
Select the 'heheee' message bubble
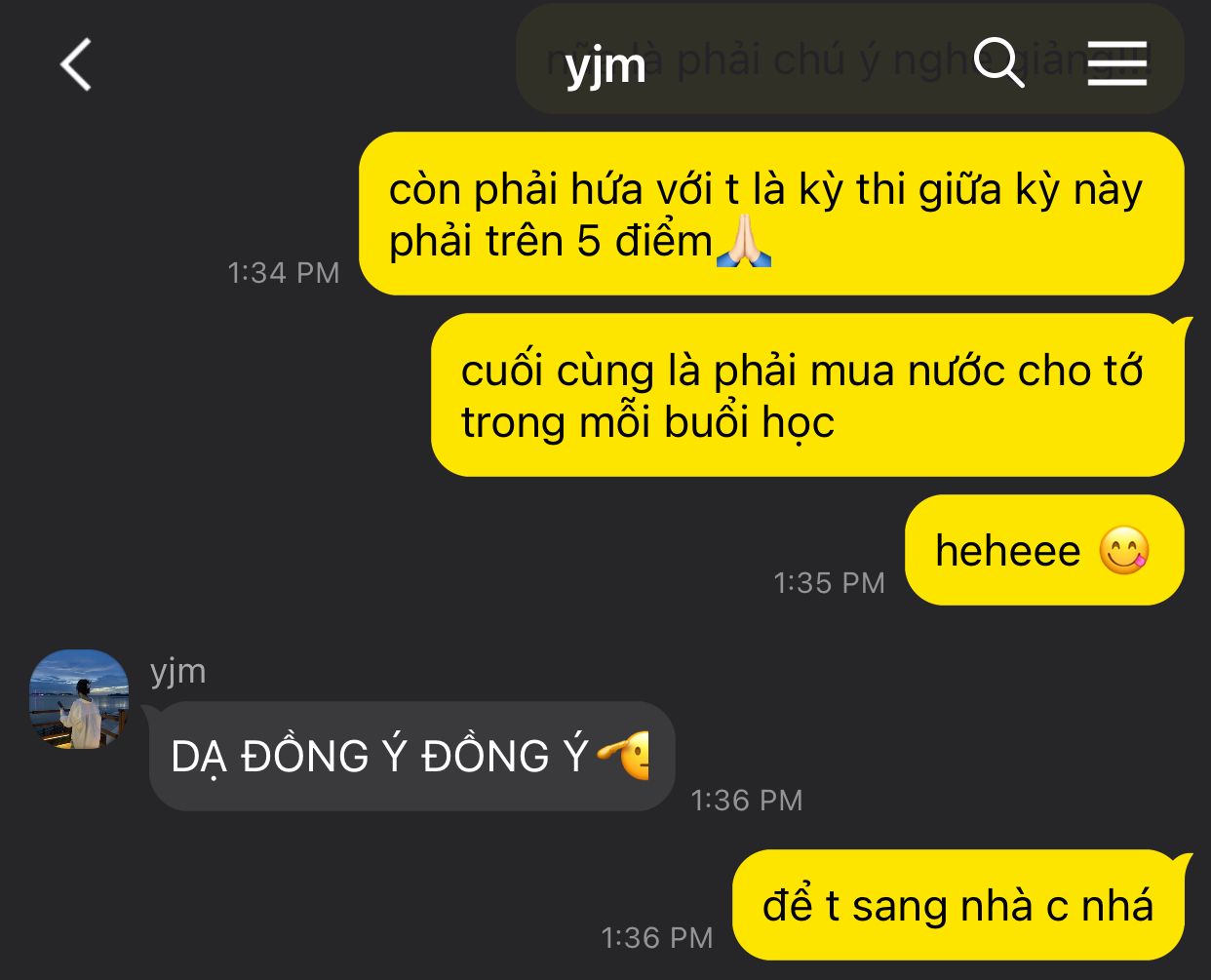pyautogui.click(x=1044, y=550)
